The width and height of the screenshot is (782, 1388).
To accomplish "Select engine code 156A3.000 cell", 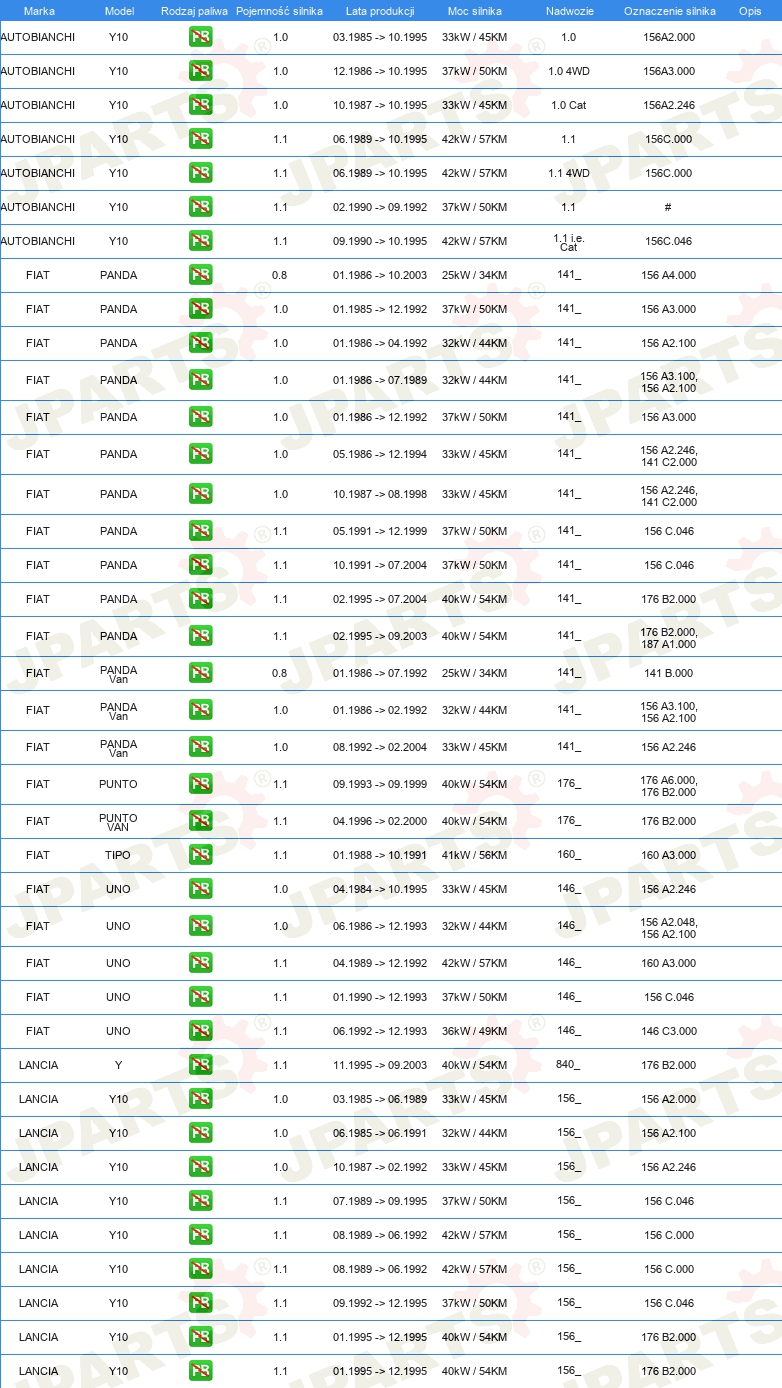I will [669, 71].
